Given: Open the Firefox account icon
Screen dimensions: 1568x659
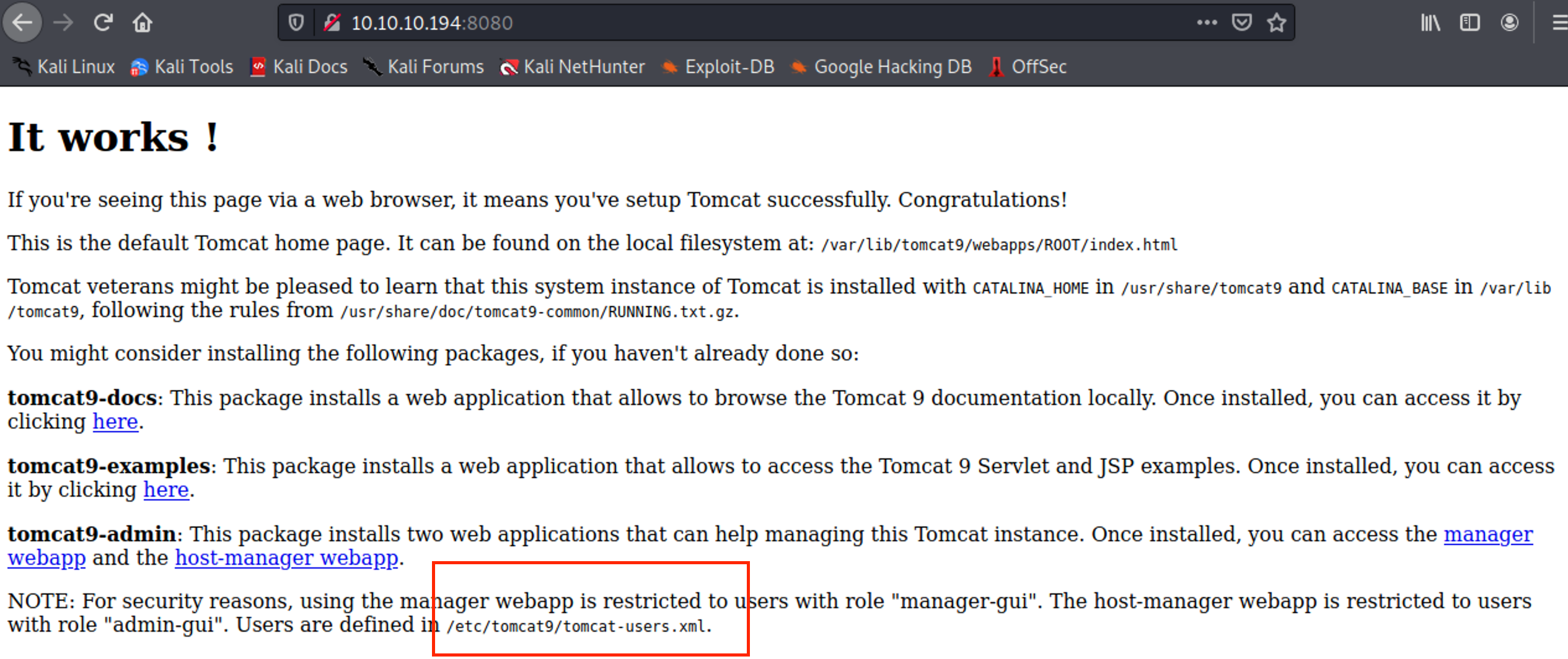Looking at the screenshot, I should coord(1510,23).
